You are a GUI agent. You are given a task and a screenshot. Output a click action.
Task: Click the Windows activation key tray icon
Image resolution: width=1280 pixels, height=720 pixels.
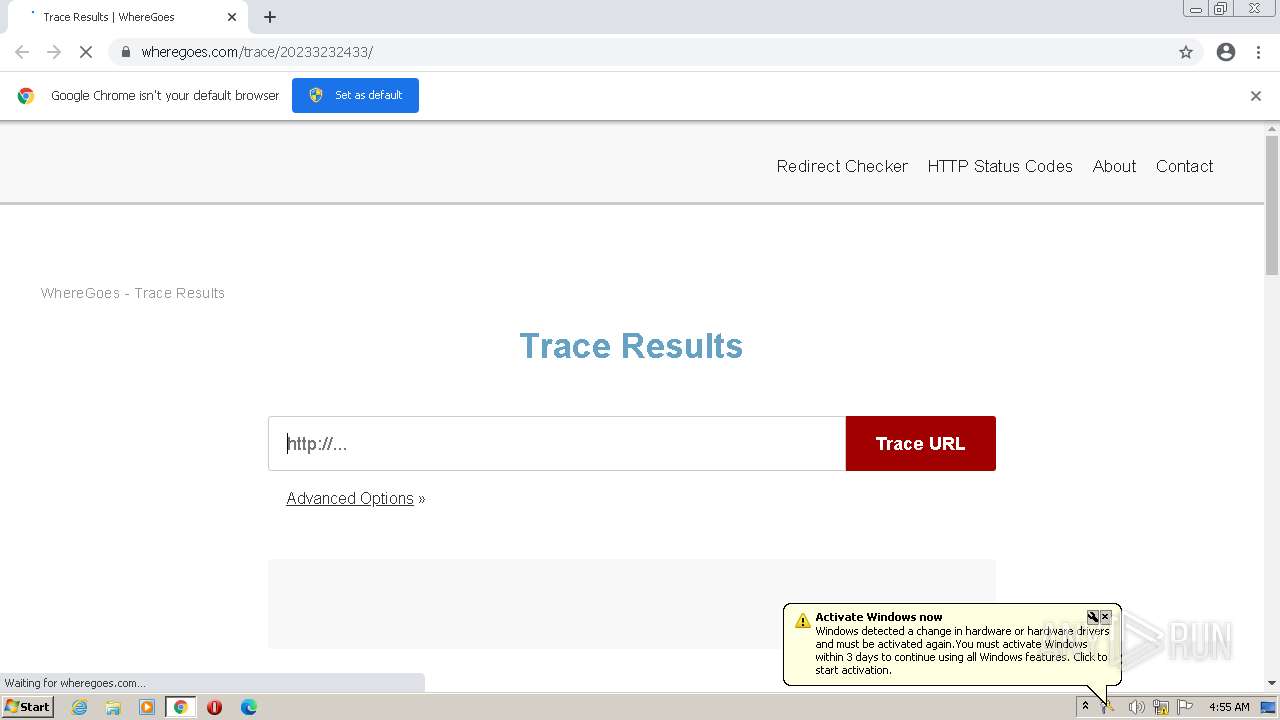pos(1109,707)
